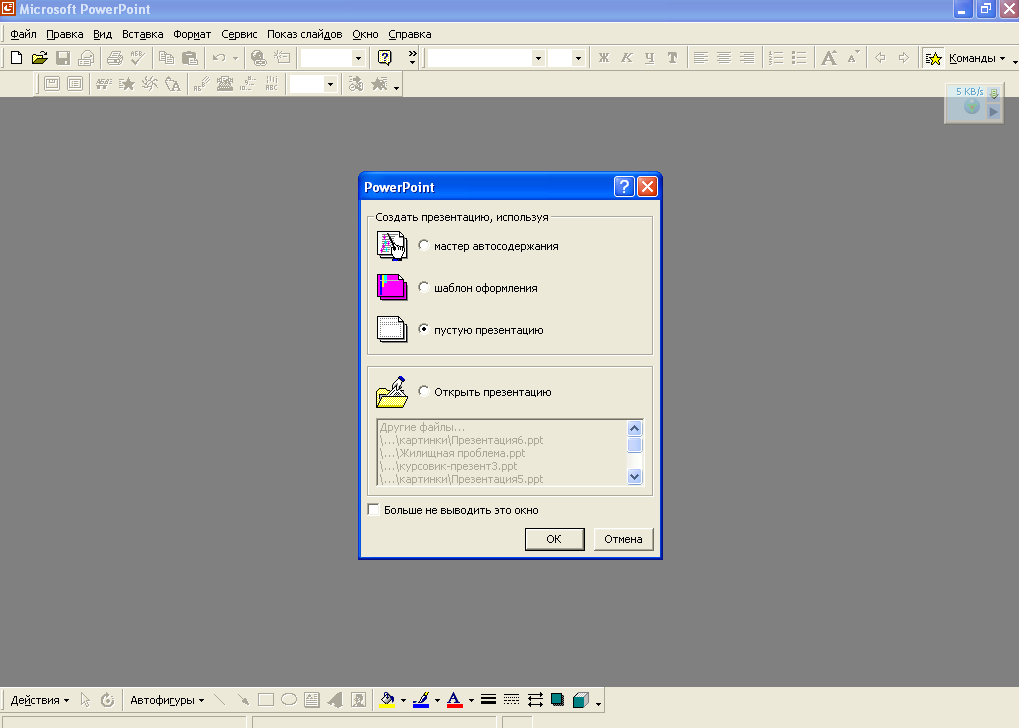
Task: Select 'курсовик-презент3.ppt' in file list
Action: pyautogui.click(x=501, y=466)
